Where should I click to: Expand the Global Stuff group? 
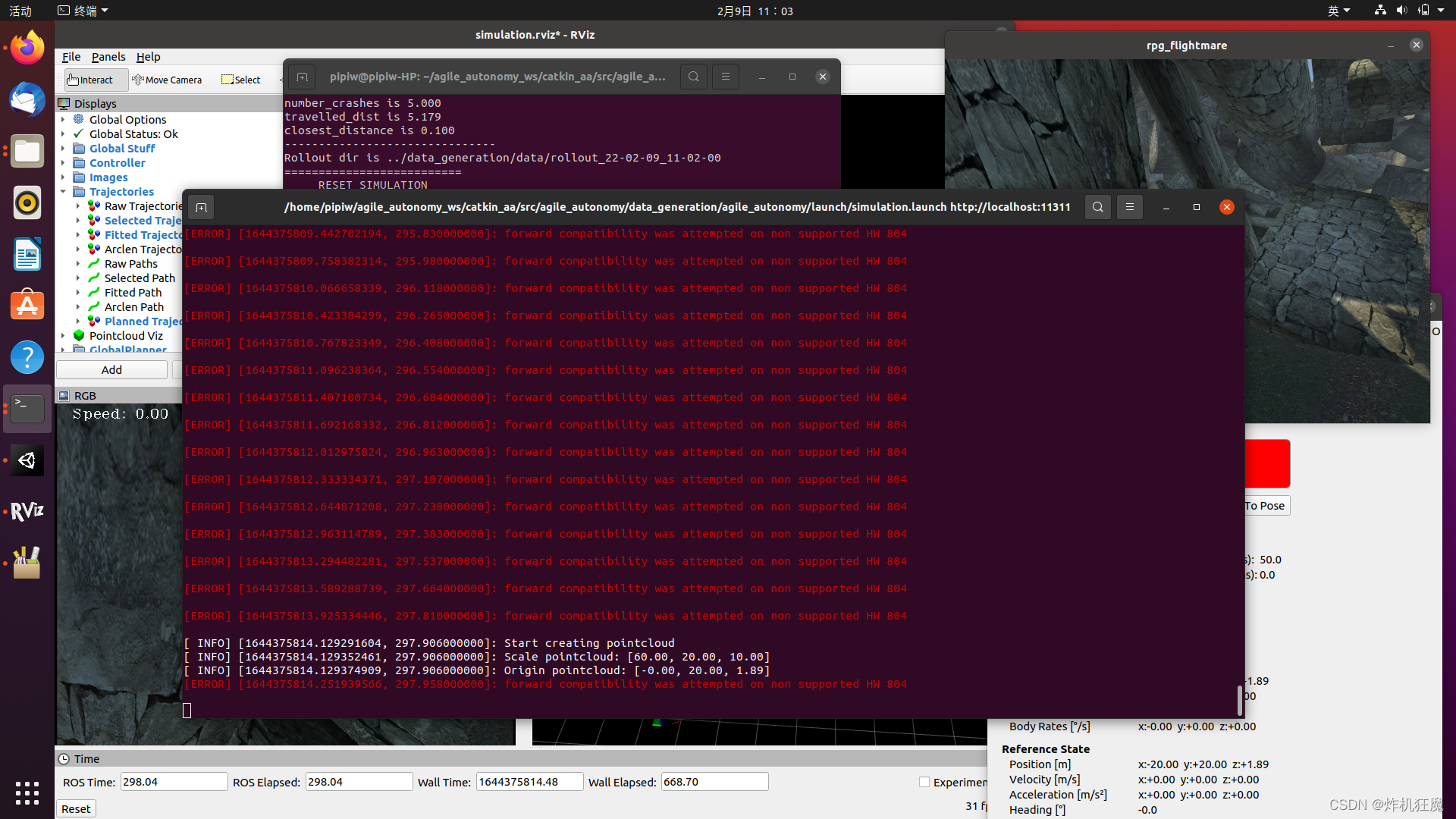(x=63, y=149)
